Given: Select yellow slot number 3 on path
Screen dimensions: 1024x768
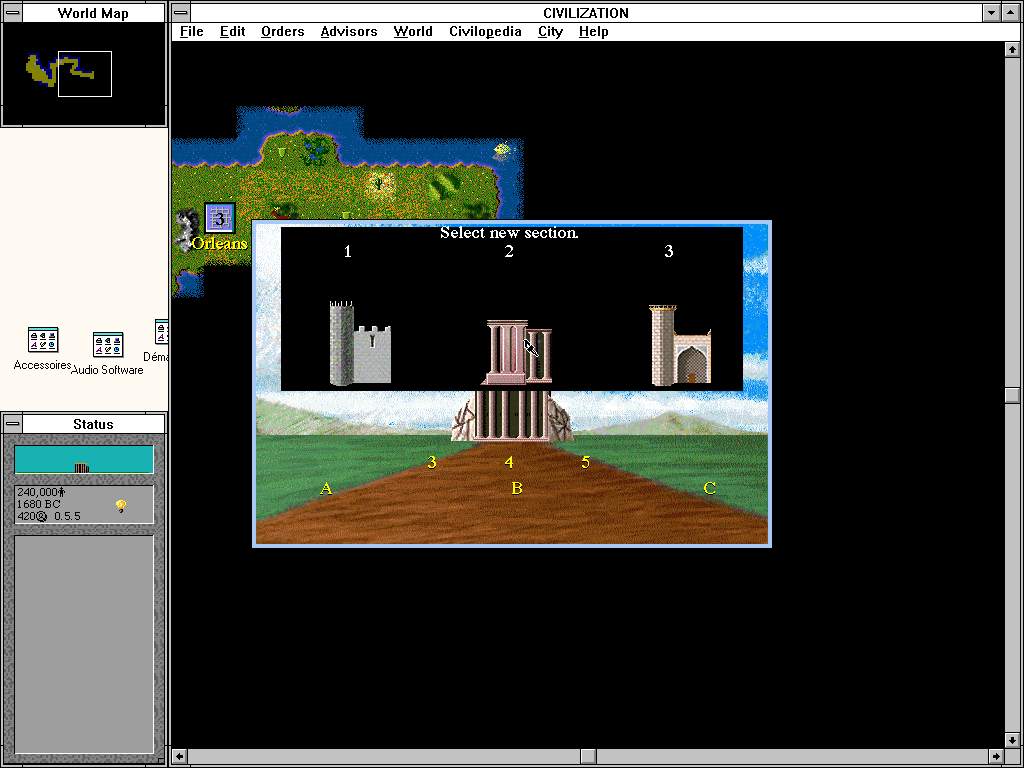Looking at the screenshot, I should click(432, 462).
